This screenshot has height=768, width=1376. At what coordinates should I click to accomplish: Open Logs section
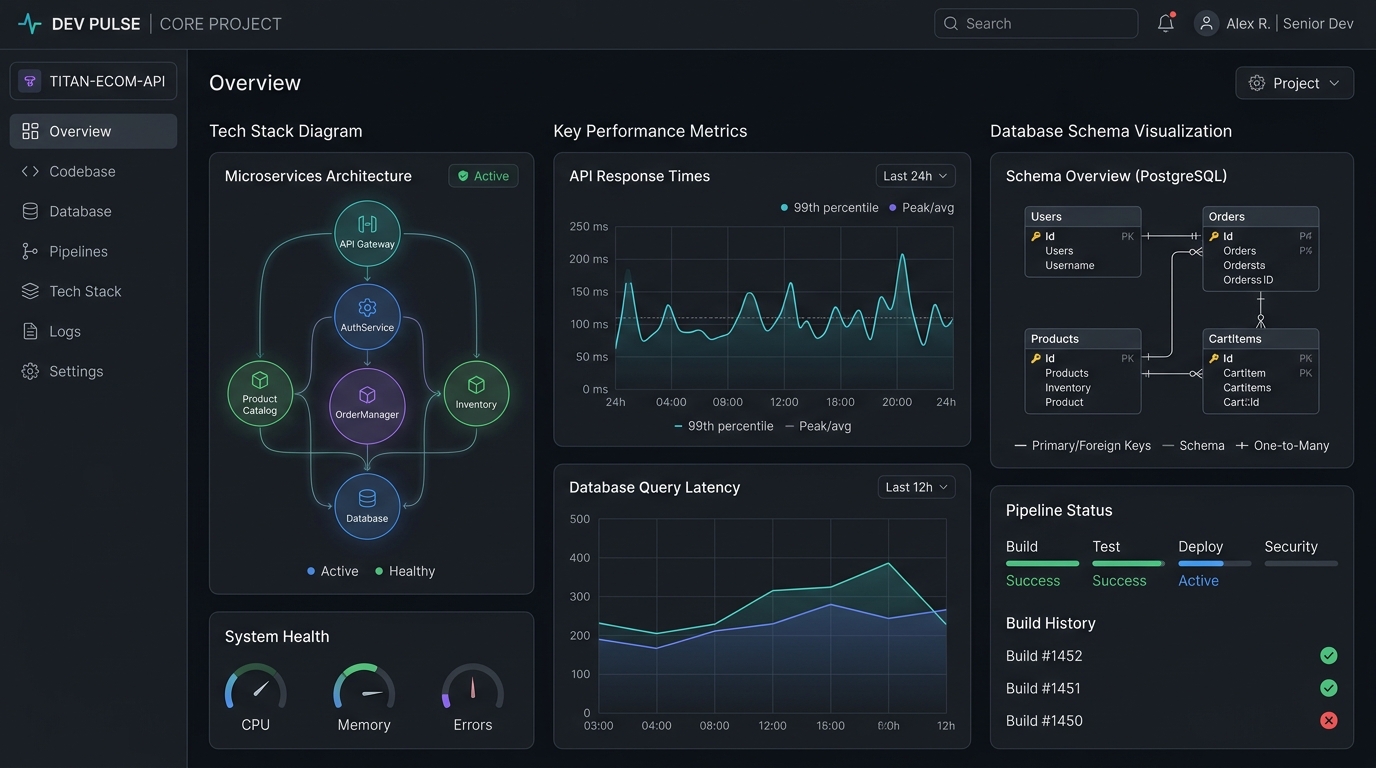93,331
